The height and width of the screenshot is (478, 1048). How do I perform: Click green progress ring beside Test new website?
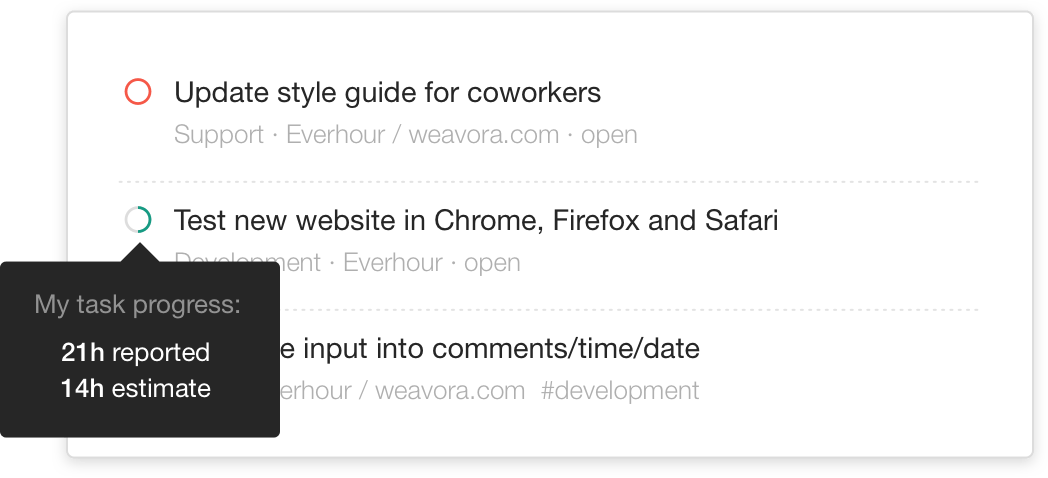138,220
